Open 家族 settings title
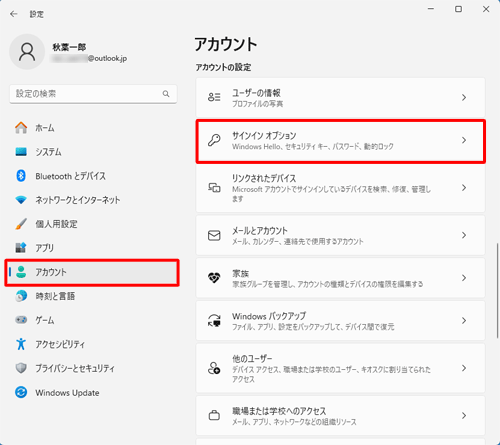Image resolution: width=500 pixels, height=445 pixels. (240, 273)
